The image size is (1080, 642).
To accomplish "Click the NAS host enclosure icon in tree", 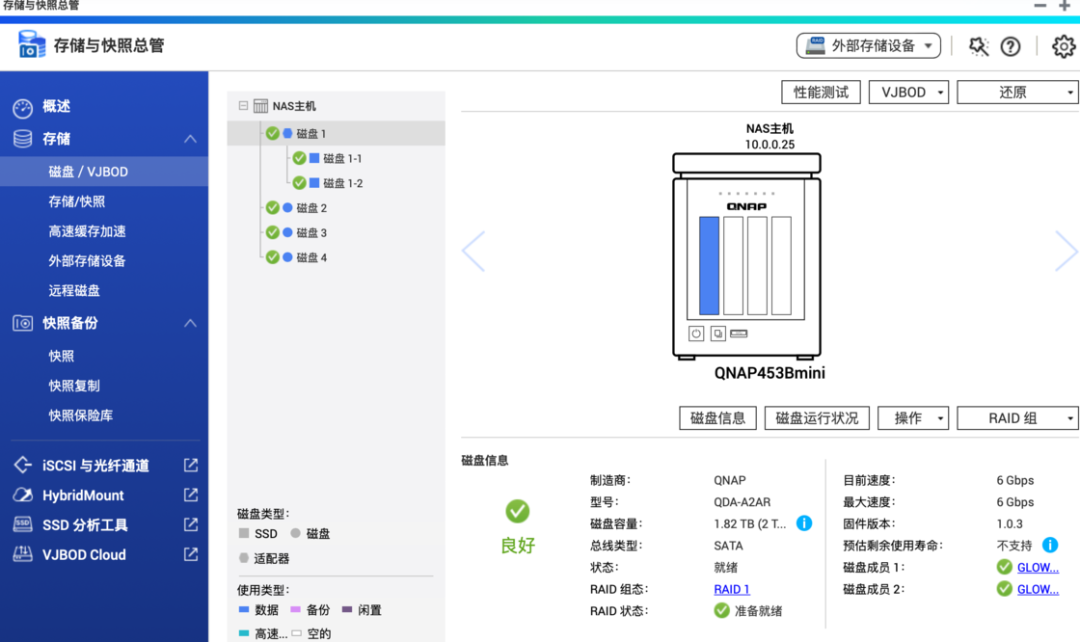I will pyautogui.click(x=260, y=105).
